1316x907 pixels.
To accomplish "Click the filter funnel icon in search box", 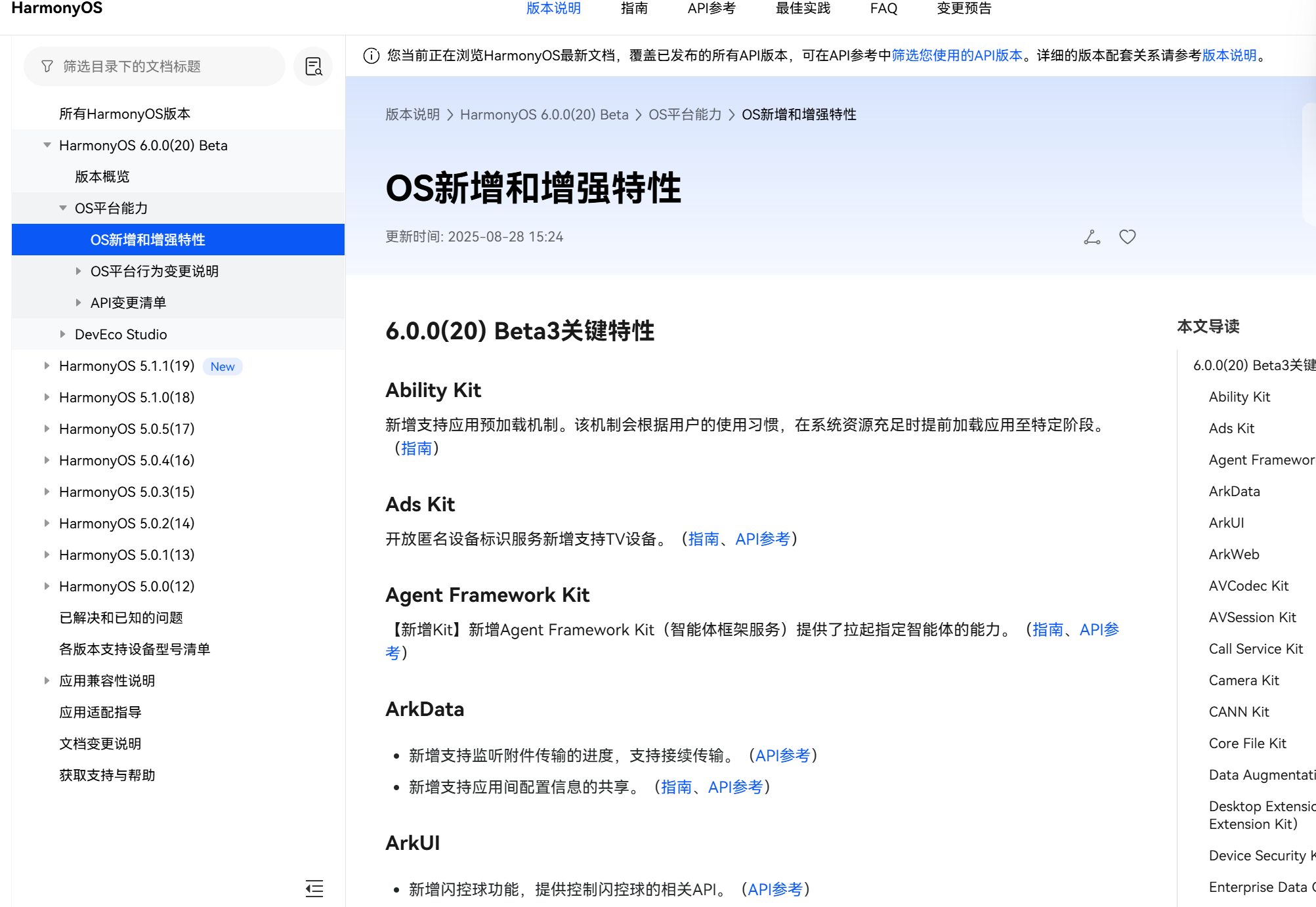I will pyautogui.click(x=47, y=66).
